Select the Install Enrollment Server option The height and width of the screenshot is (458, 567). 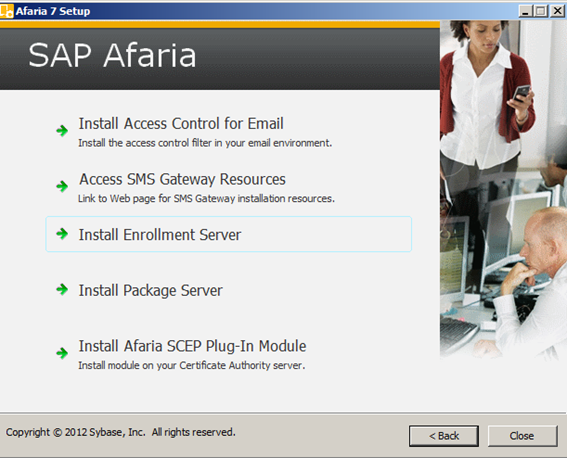[x=229, y=234]
